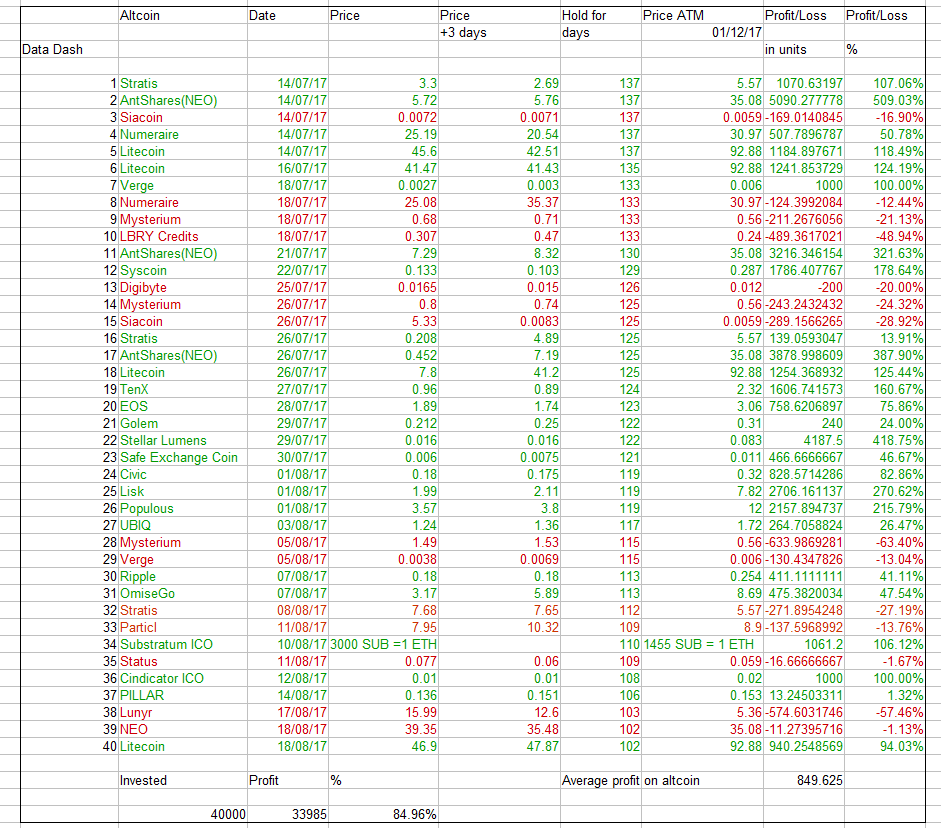Click the 'Lisk' cell
Image resolution: width=941 pixels, height=828 pixels.
(x=183, y=491)
